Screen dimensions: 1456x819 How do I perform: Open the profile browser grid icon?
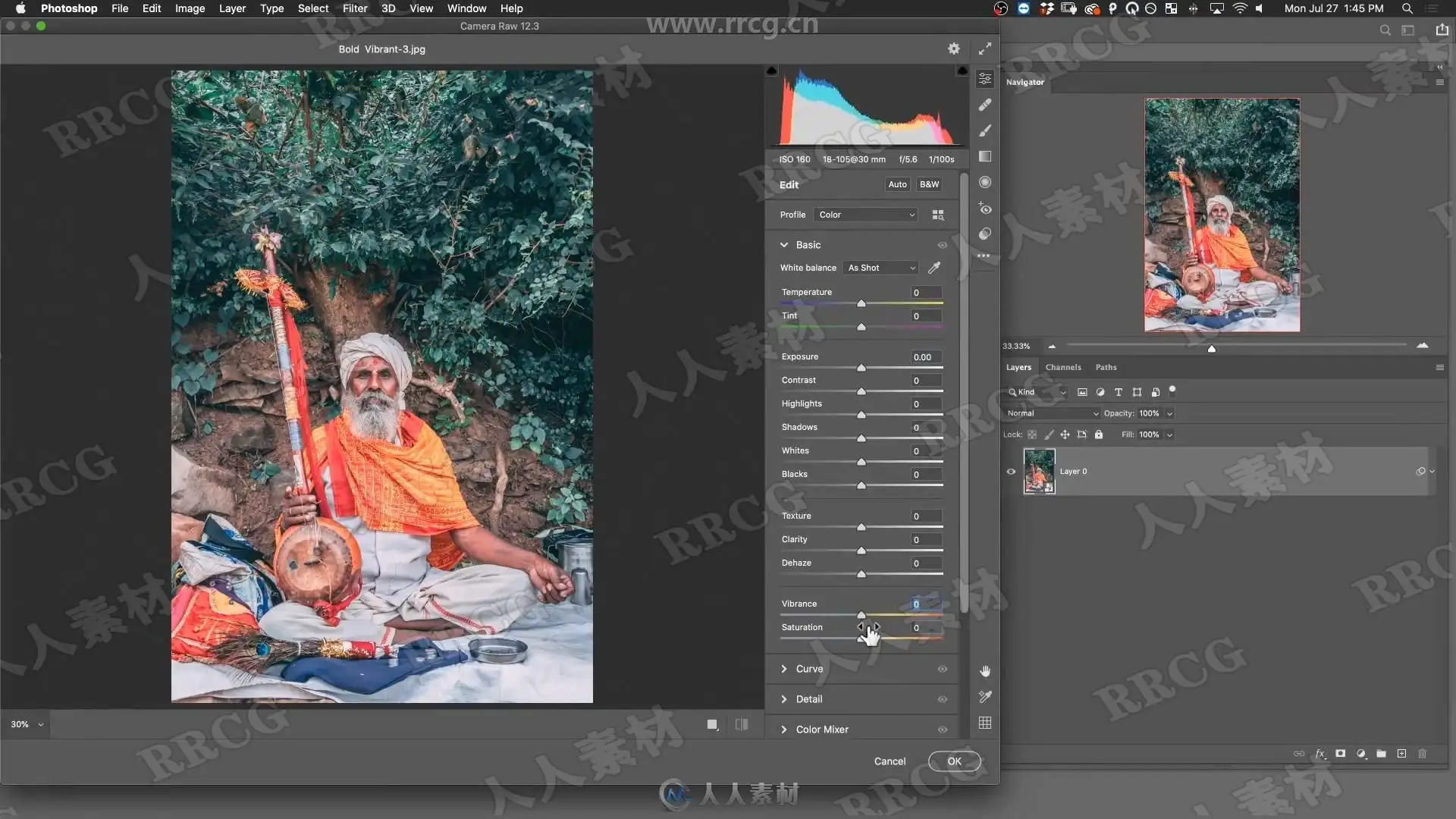938,215
